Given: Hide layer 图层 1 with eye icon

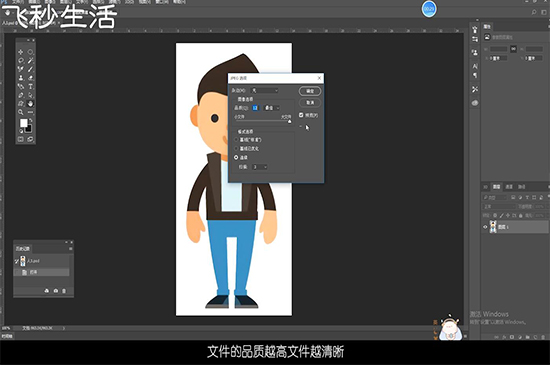Looking at the screenshot, I should (x=485, y=227).
